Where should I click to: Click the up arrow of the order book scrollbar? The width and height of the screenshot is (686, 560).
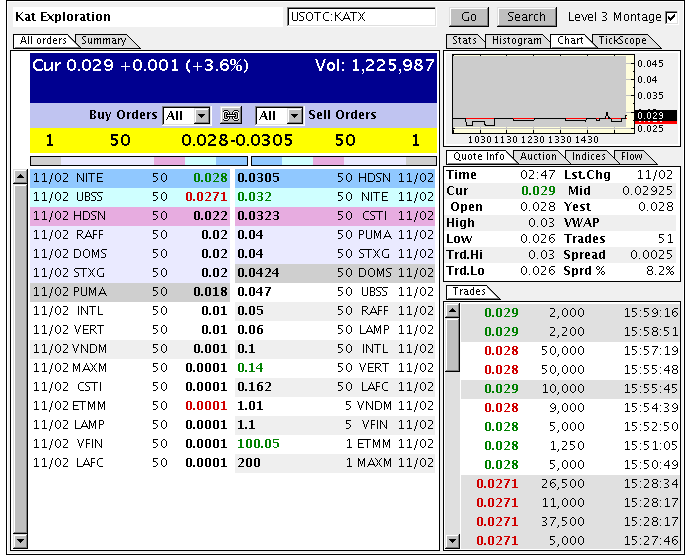tap(20, 177)
